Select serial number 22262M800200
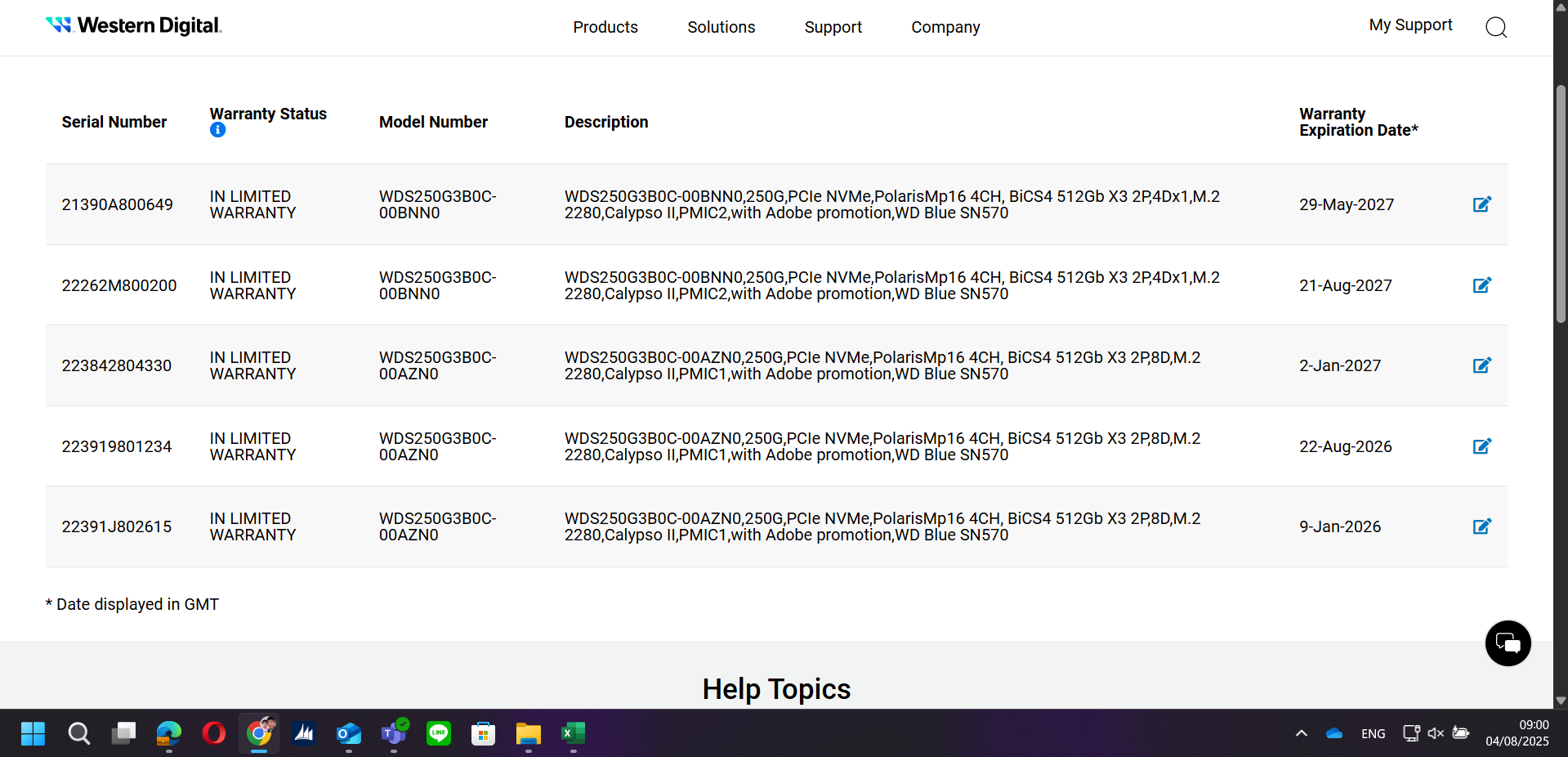The width and height of the screenshot is (1568, 757). [119, 285]
